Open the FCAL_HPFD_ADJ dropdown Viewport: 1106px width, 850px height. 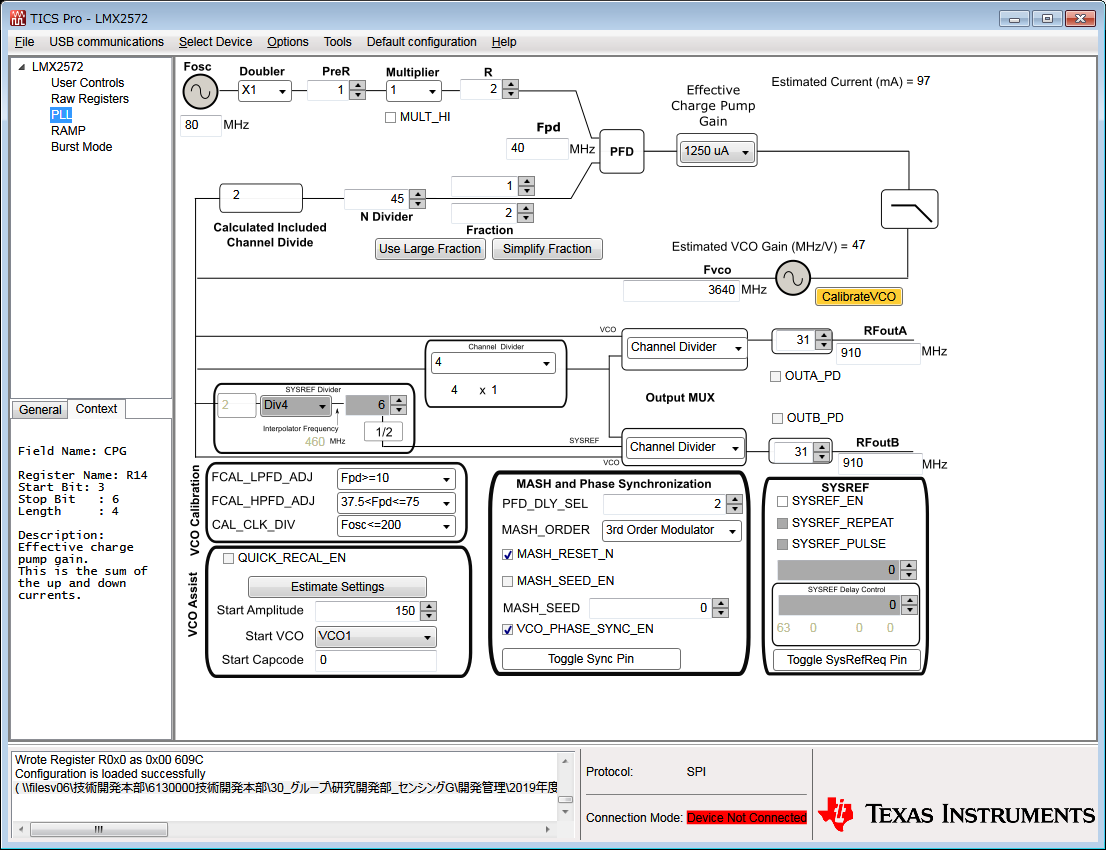[x=396, y=502]
